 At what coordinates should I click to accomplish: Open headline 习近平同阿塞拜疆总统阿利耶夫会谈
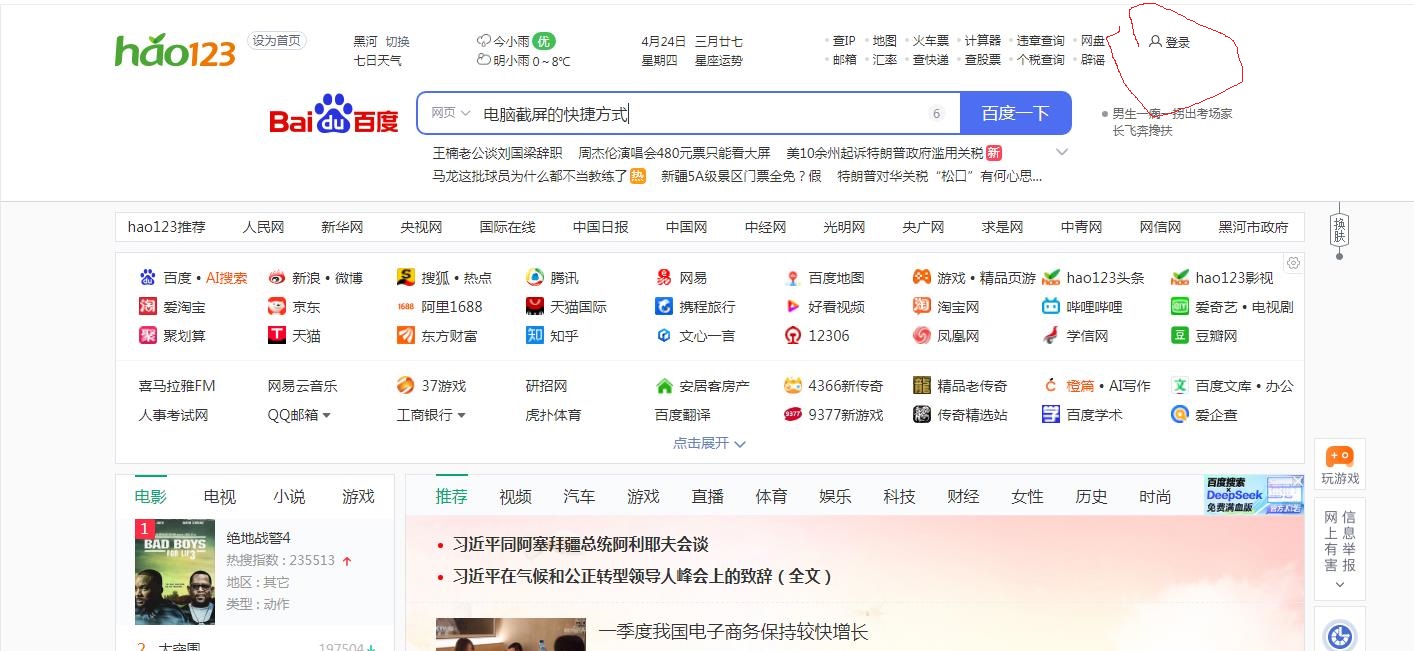580,545
